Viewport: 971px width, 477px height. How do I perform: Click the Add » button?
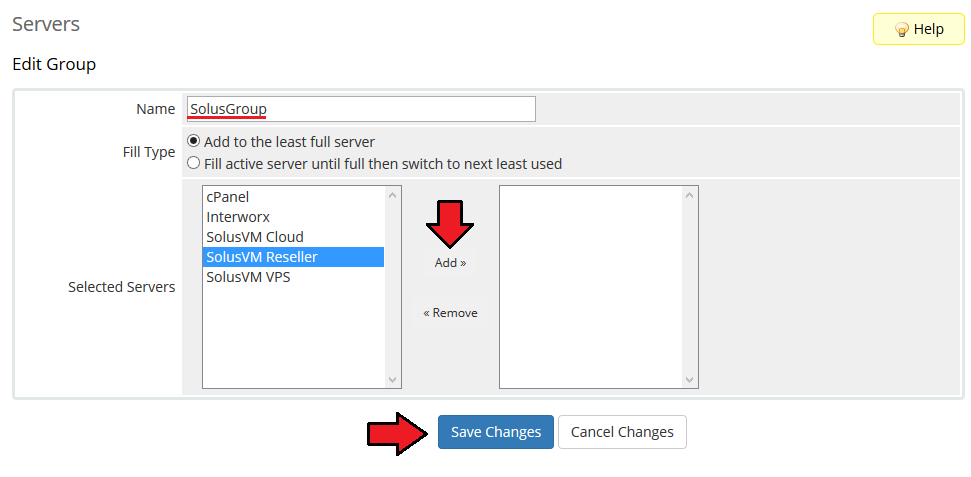450,263
